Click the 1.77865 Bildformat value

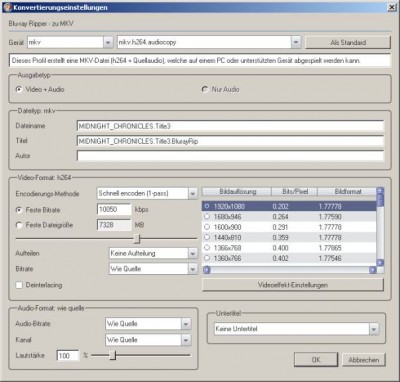[x=330, y=248]
